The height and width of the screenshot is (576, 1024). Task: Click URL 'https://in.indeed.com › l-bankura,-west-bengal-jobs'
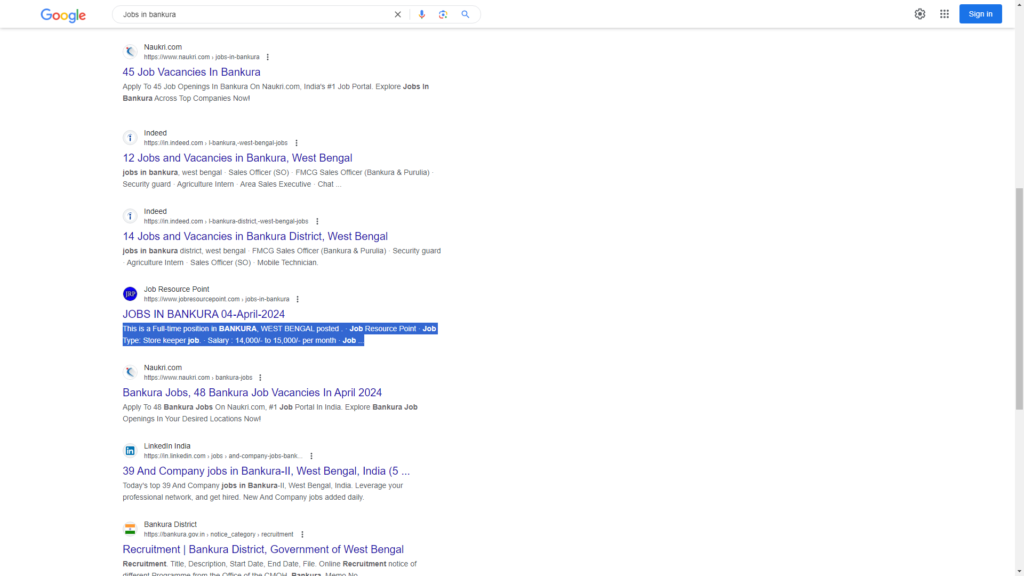pyautogui.click(x=216, y=143)
